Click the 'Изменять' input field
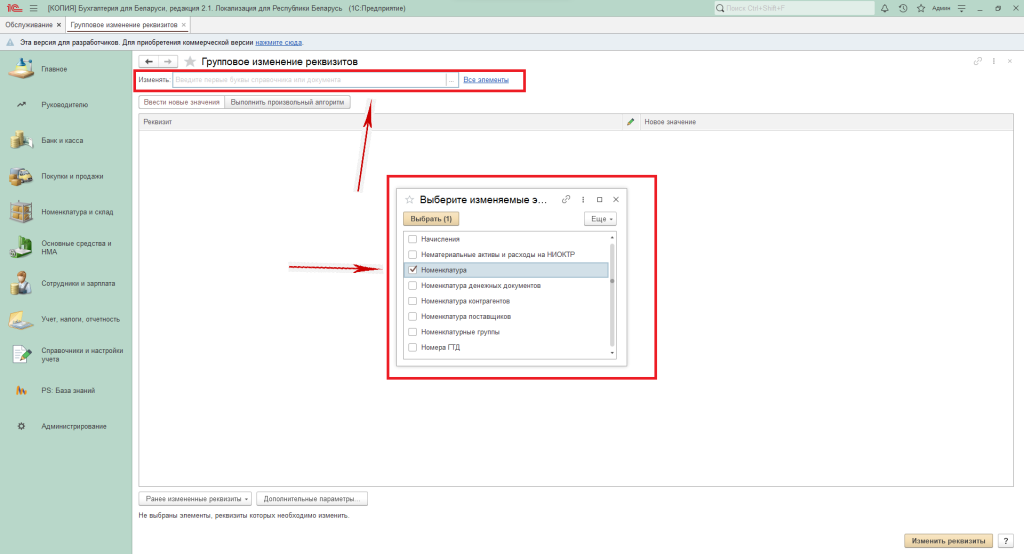Screen dimensions: 1024x554 309,79
